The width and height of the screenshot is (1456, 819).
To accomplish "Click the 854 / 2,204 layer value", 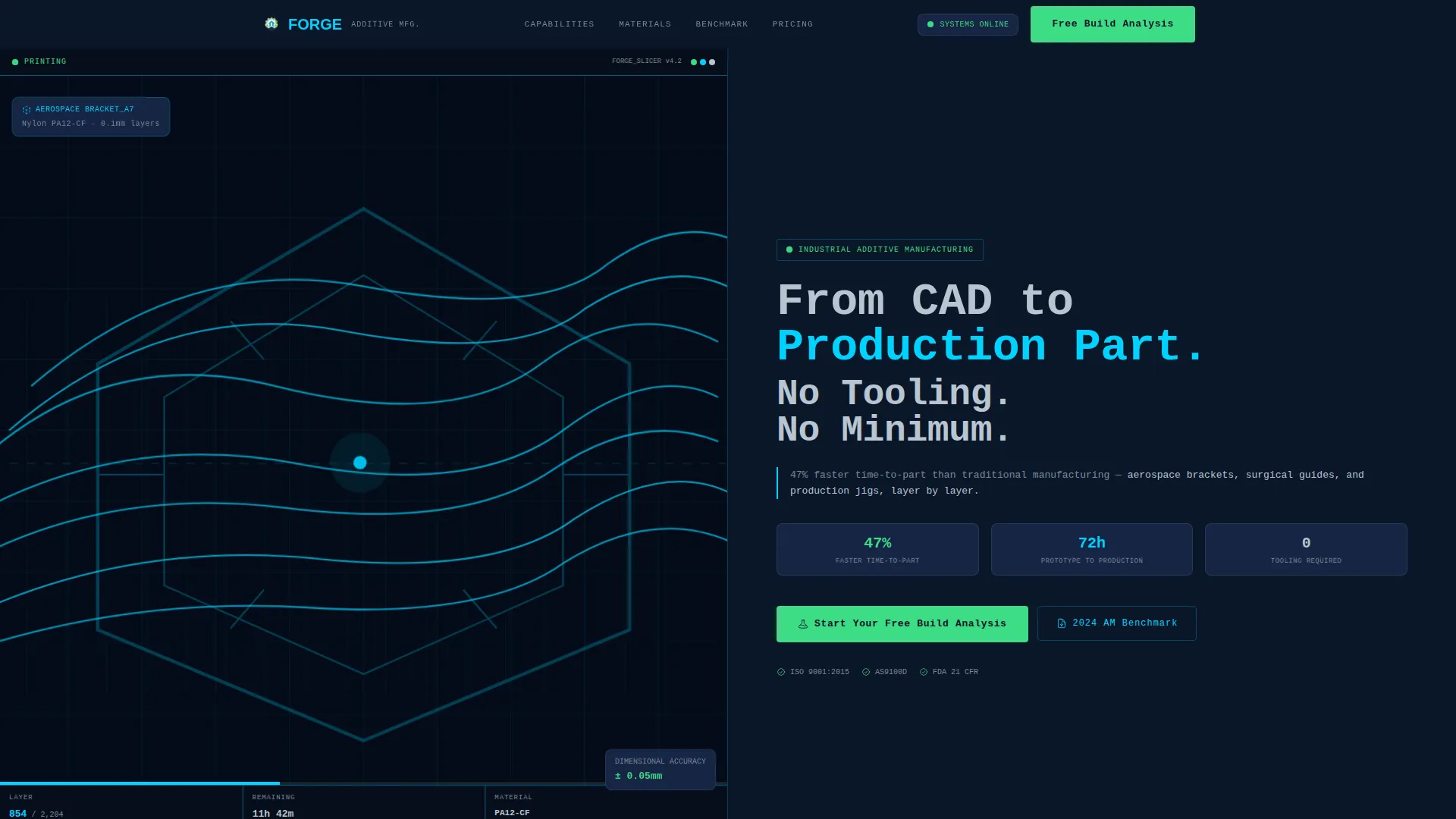I will pyautogui.click(x=36, y=814).
